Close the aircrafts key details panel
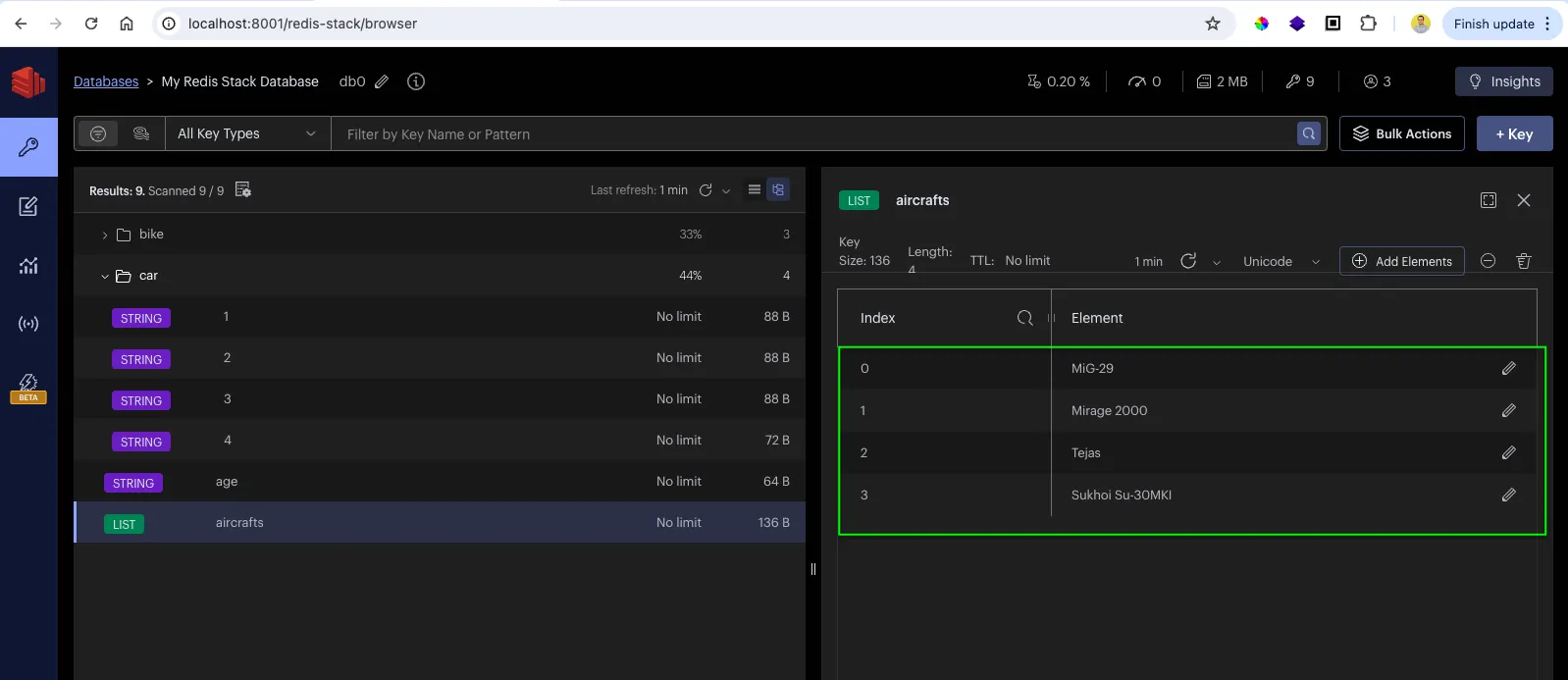1568x680 pixels. pos(1524,200)
